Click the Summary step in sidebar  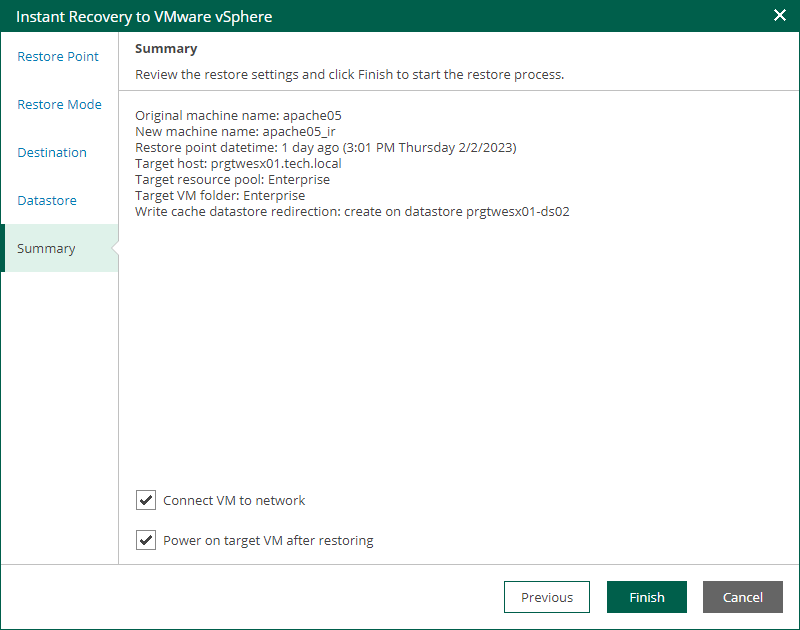coord(46,249)
